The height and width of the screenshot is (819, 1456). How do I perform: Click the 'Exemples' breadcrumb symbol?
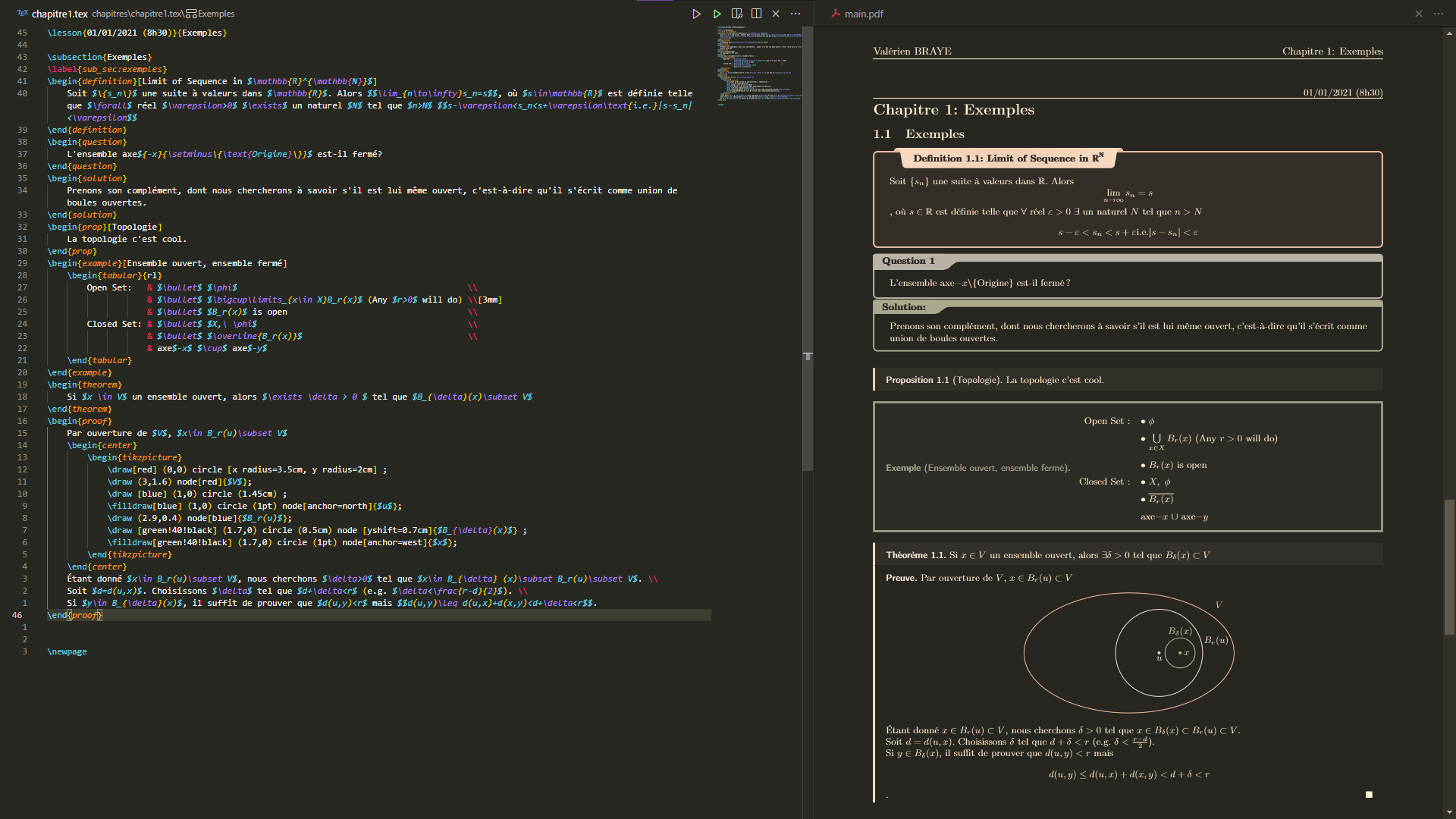click(x=216, y=14)
